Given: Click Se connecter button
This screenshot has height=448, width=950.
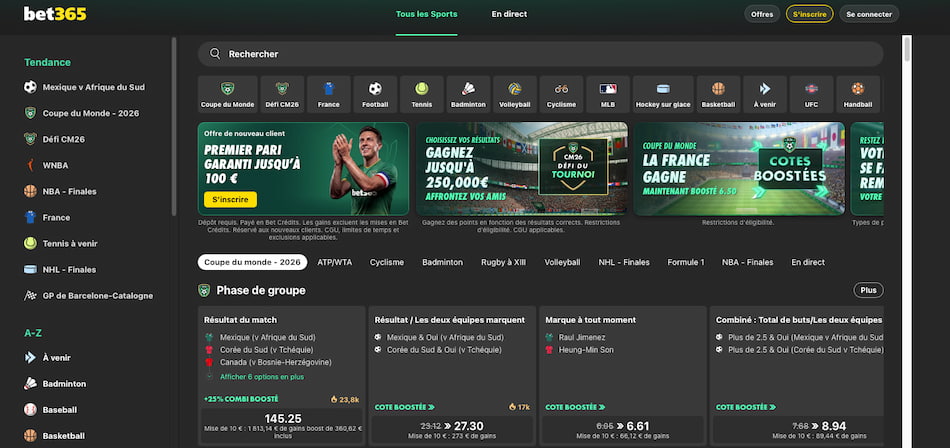Looking at the screenshot, I should pyautogui.click(x=869, y=14).
